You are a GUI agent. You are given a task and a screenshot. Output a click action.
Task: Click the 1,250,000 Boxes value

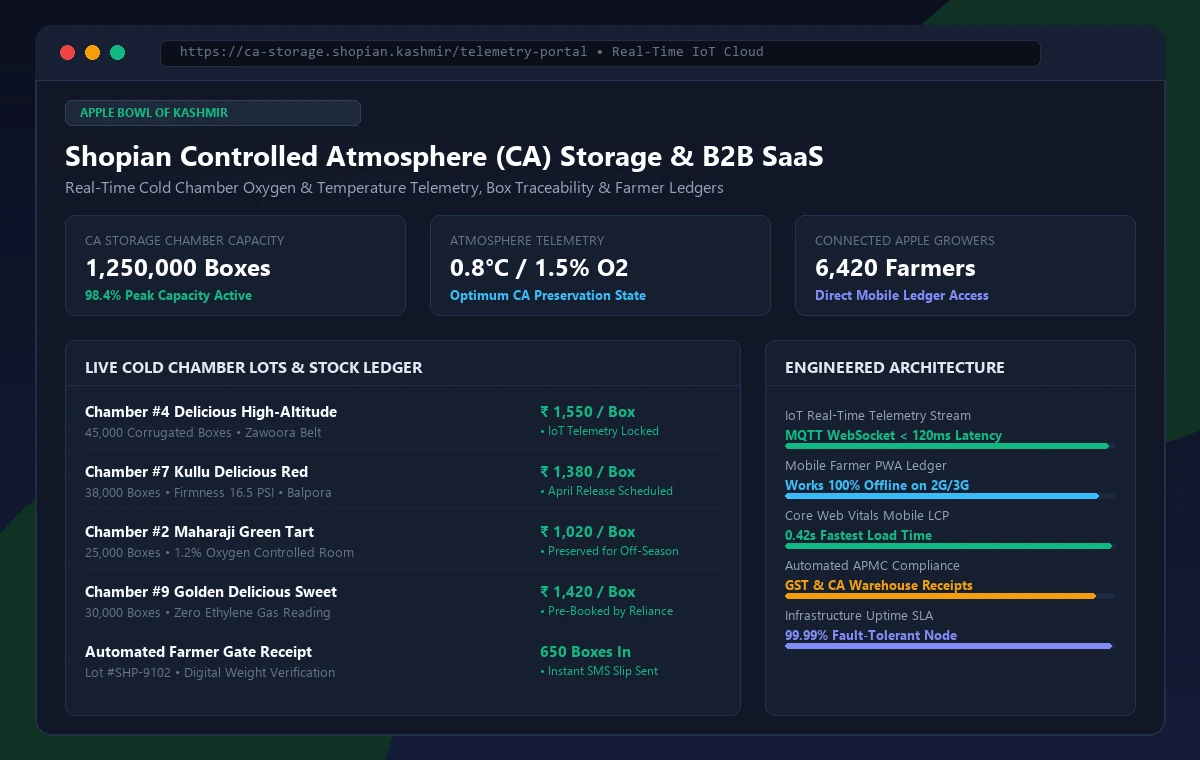[178, 268]
